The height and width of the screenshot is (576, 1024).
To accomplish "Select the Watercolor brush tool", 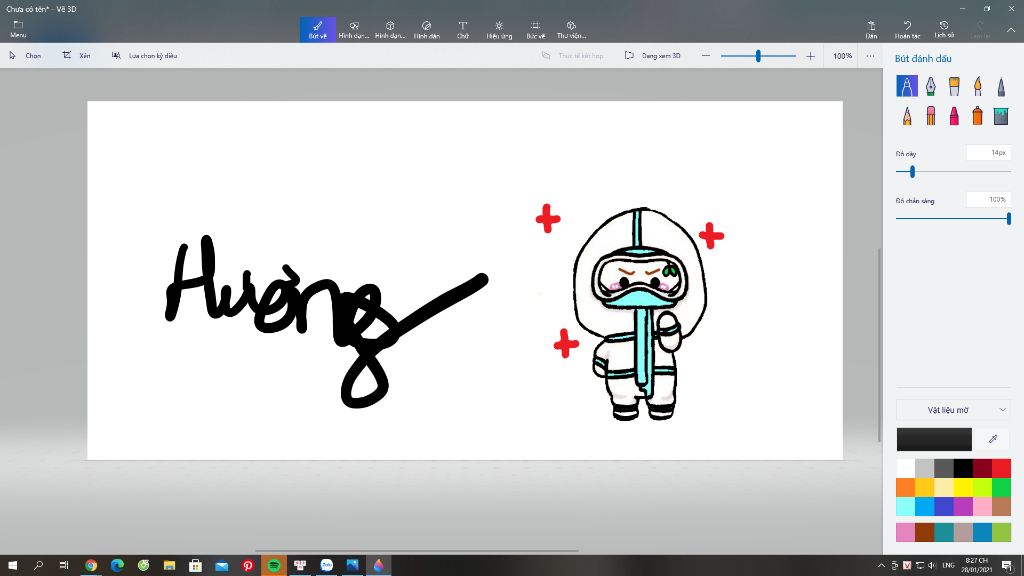I will (x=978, y=86).
